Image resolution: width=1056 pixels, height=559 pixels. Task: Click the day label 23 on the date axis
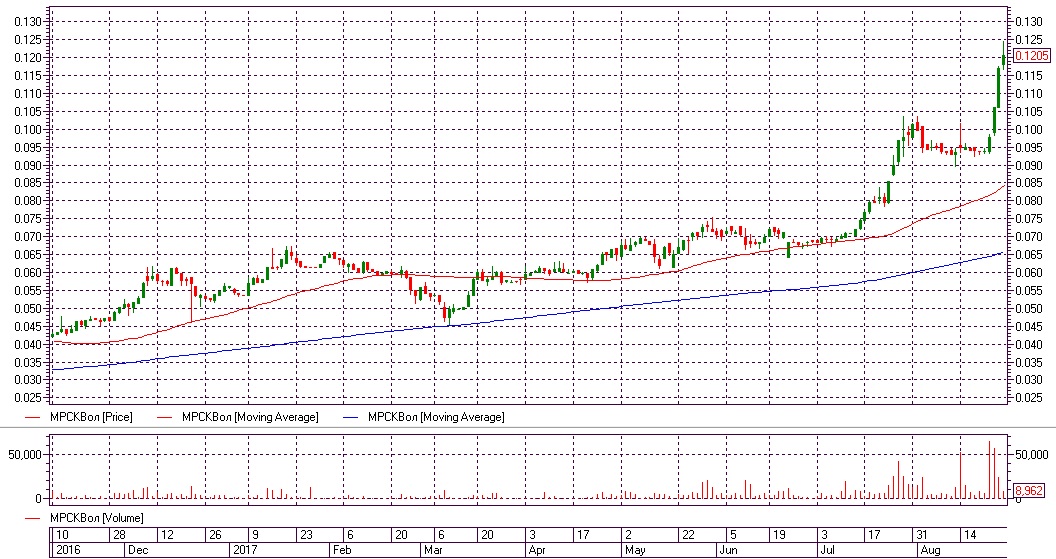coord(306,535)
